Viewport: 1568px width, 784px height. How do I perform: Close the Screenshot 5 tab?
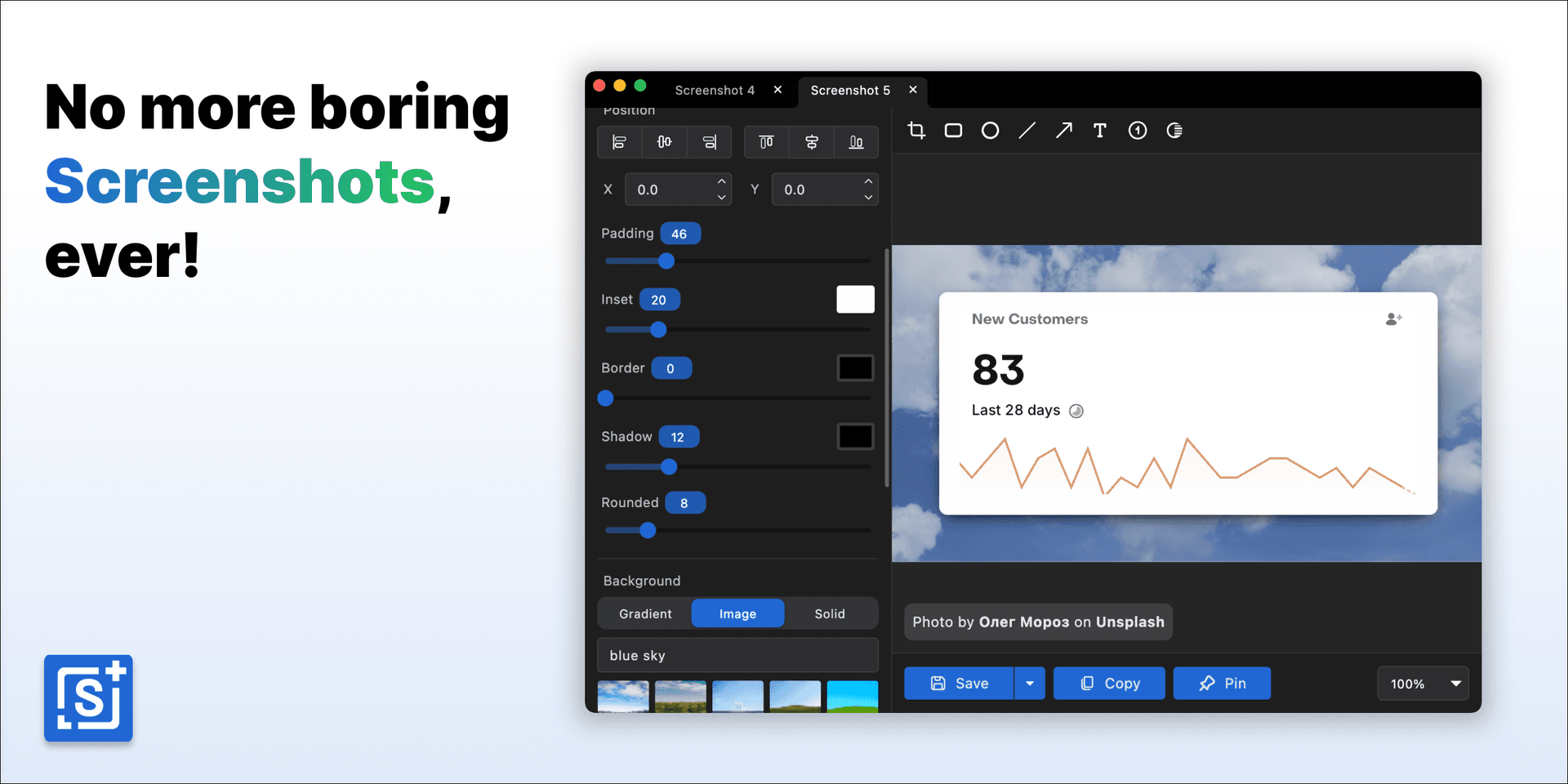pos(913,90)
